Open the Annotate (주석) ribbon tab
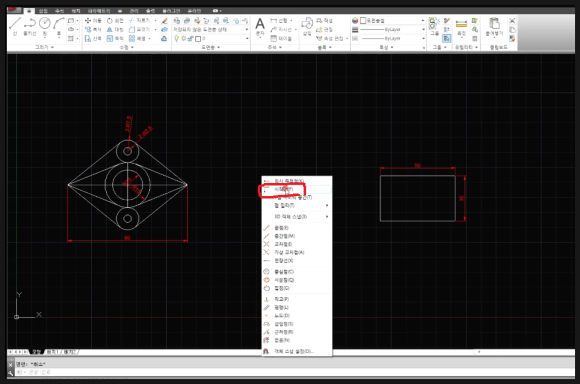Viewport: 580px width, 384px height. (59, 11)
